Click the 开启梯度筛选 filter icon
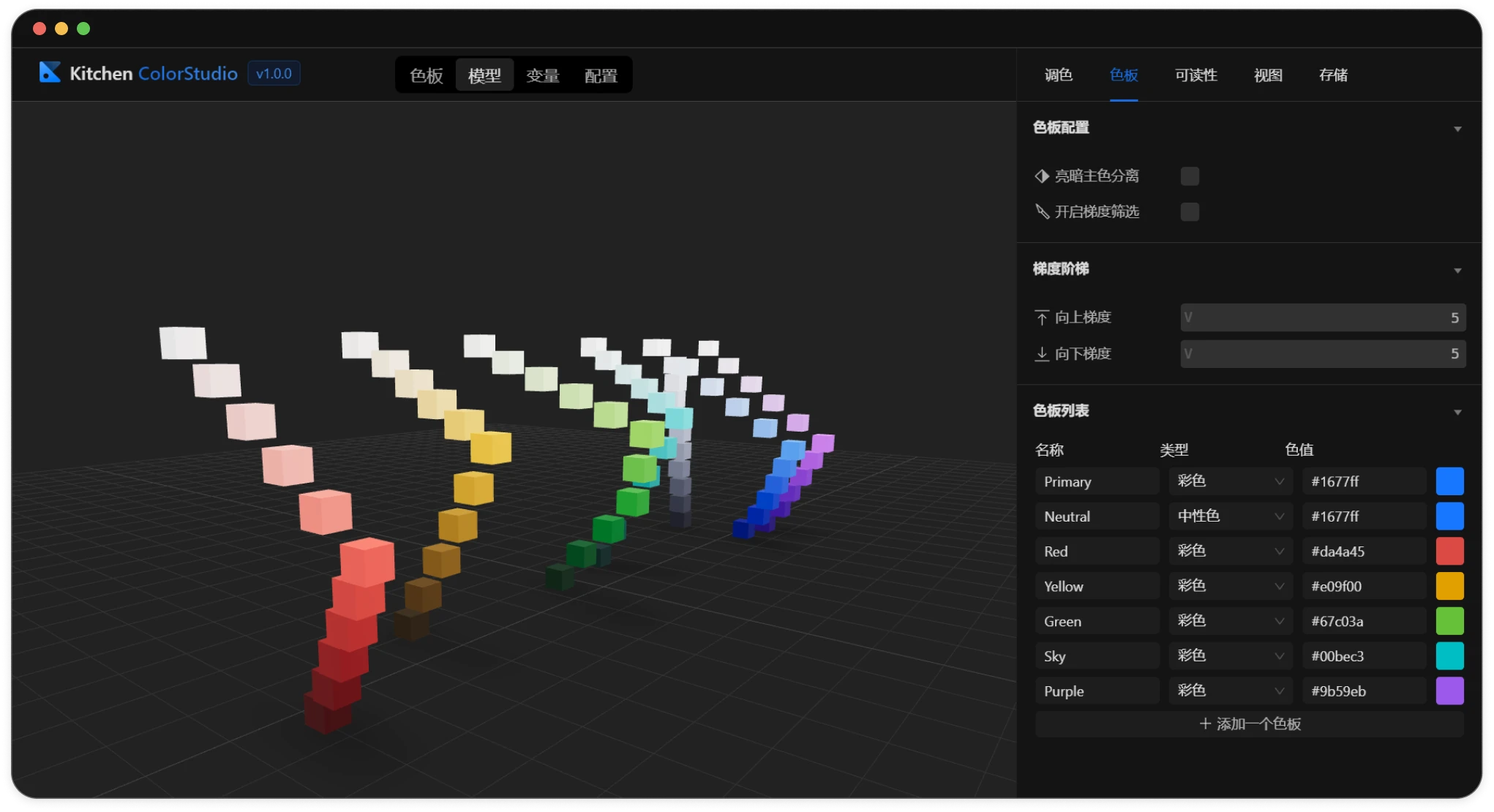The image size is (1494, 812). [1042, 212]
